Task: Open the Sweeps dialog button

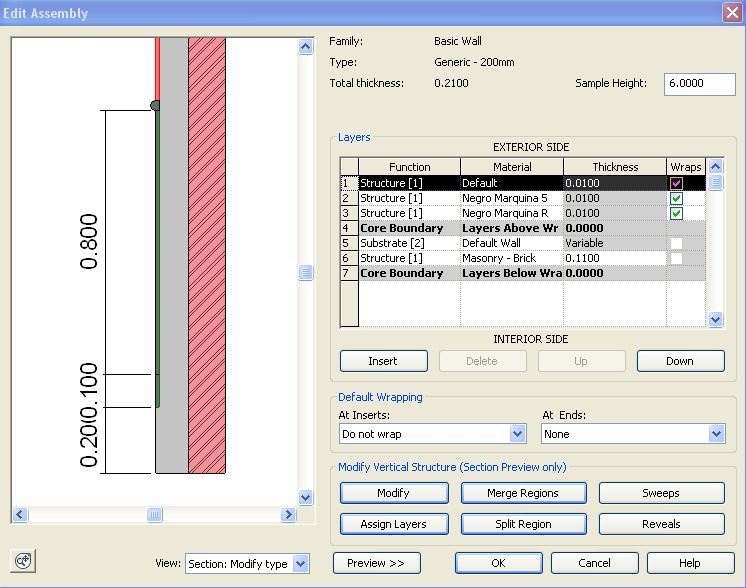Action: 661,493
